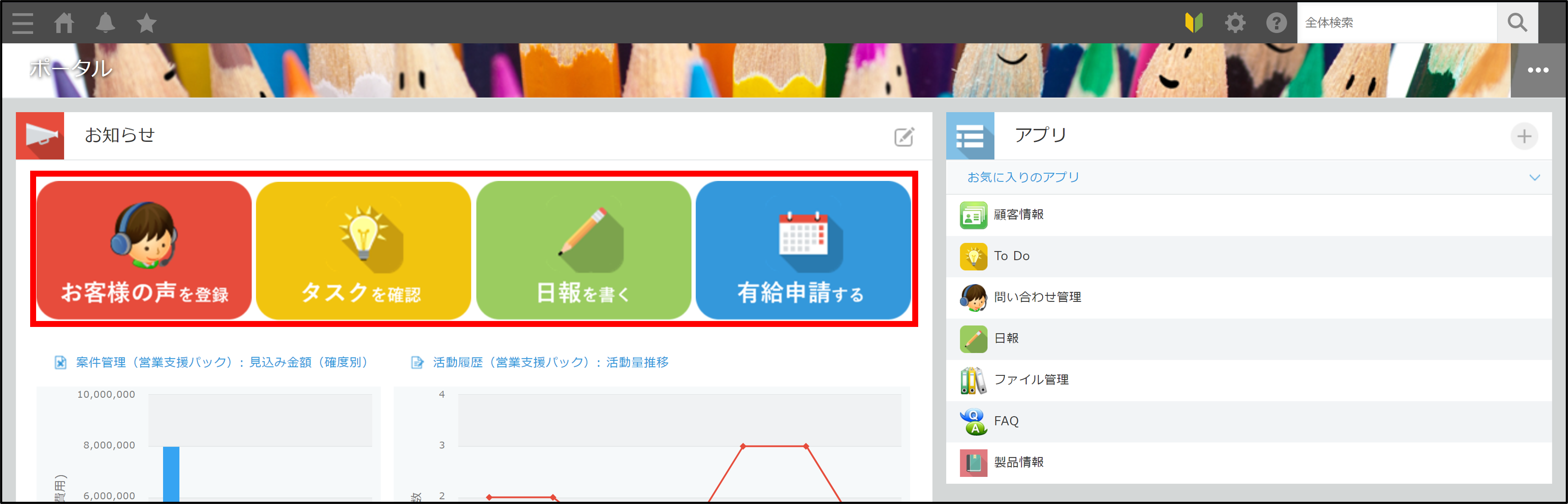Open the 日報 app icon
Image resolution: width=1568 pixels, height=504 pixels.
[973, 339]
